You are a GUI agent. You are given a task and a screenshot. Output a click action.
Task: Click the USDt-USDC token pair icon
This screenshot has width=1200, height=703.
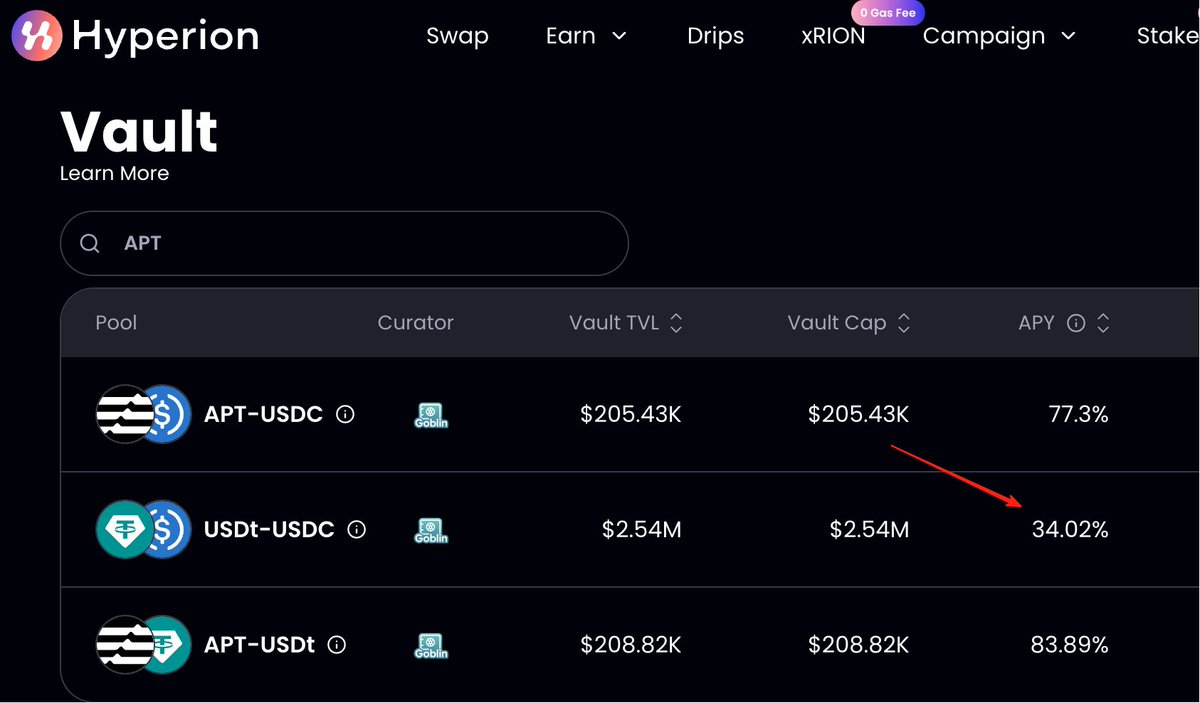143,529
